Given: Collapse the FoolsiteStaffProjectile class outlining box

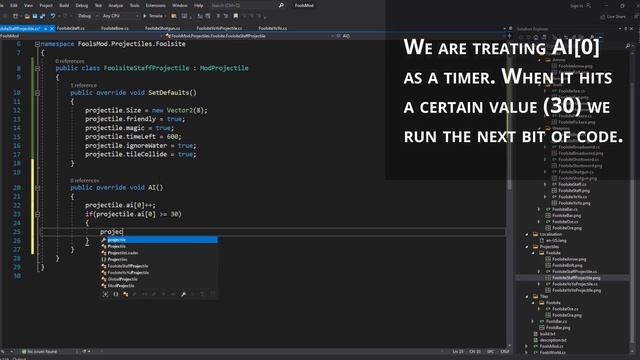Looking at the screenshot, I should (37, 68).
